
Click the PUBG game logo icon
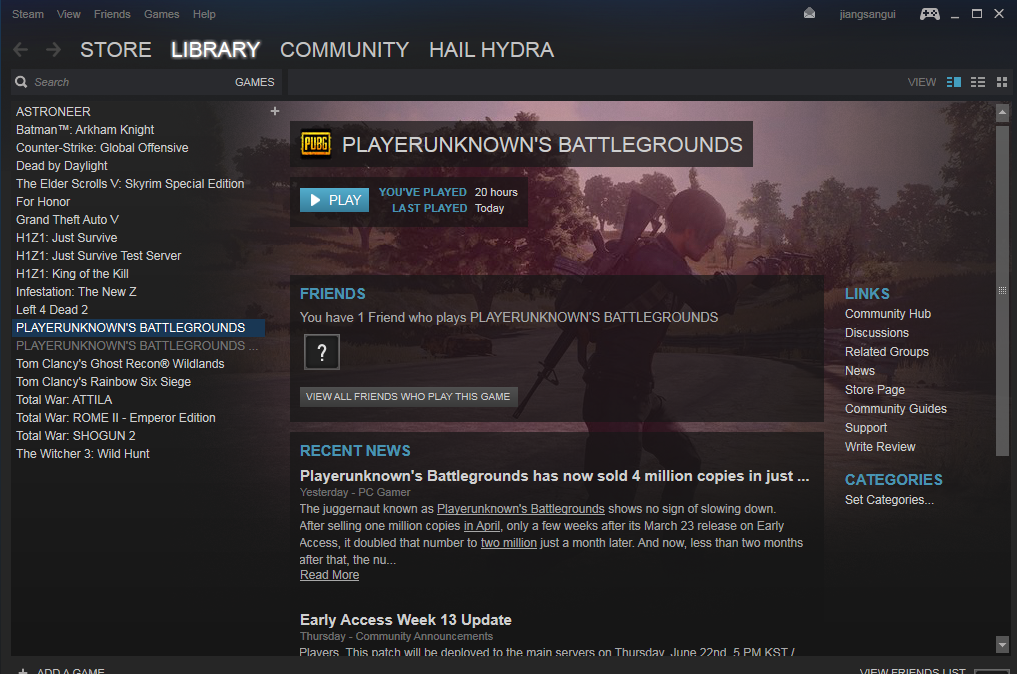coord(316,144)
